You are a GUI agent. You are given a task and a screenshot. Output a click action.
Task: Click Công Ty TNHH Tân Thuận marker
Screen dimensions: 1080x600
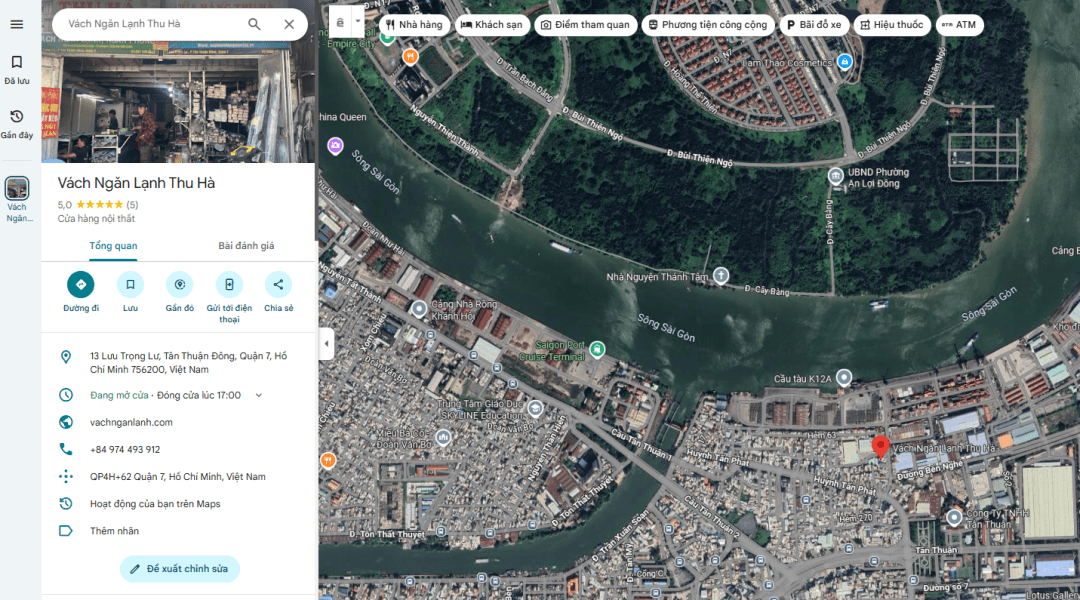point(954,517)
